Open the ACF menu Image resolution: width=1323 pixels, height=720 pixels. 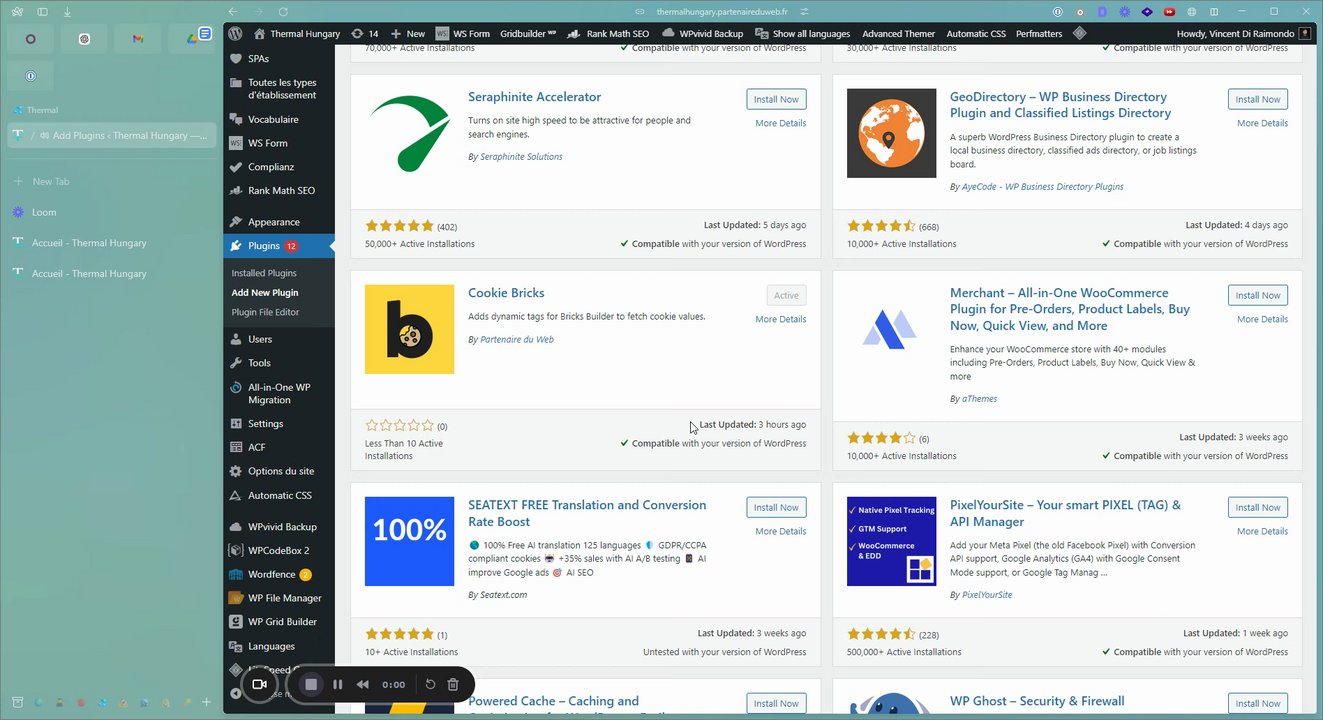pos(279,447)
